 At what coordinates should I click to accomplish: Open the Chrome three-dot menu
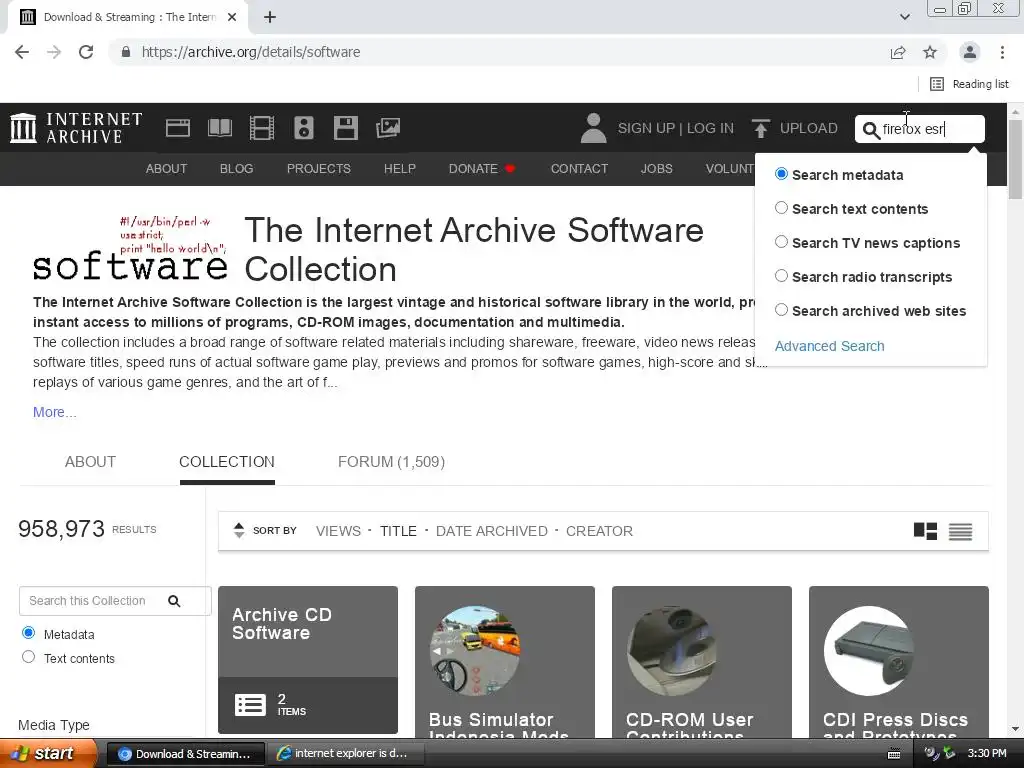pos(1002,52)
